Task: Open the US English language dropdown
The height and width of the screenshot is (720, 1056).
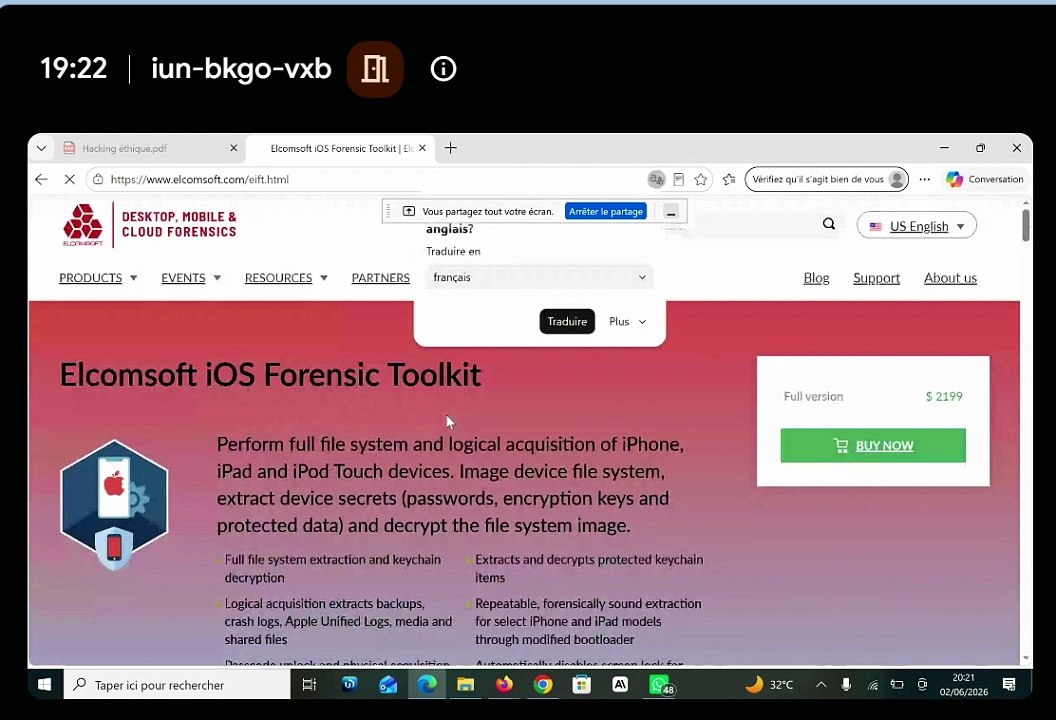Action: (x=917, y=226)
